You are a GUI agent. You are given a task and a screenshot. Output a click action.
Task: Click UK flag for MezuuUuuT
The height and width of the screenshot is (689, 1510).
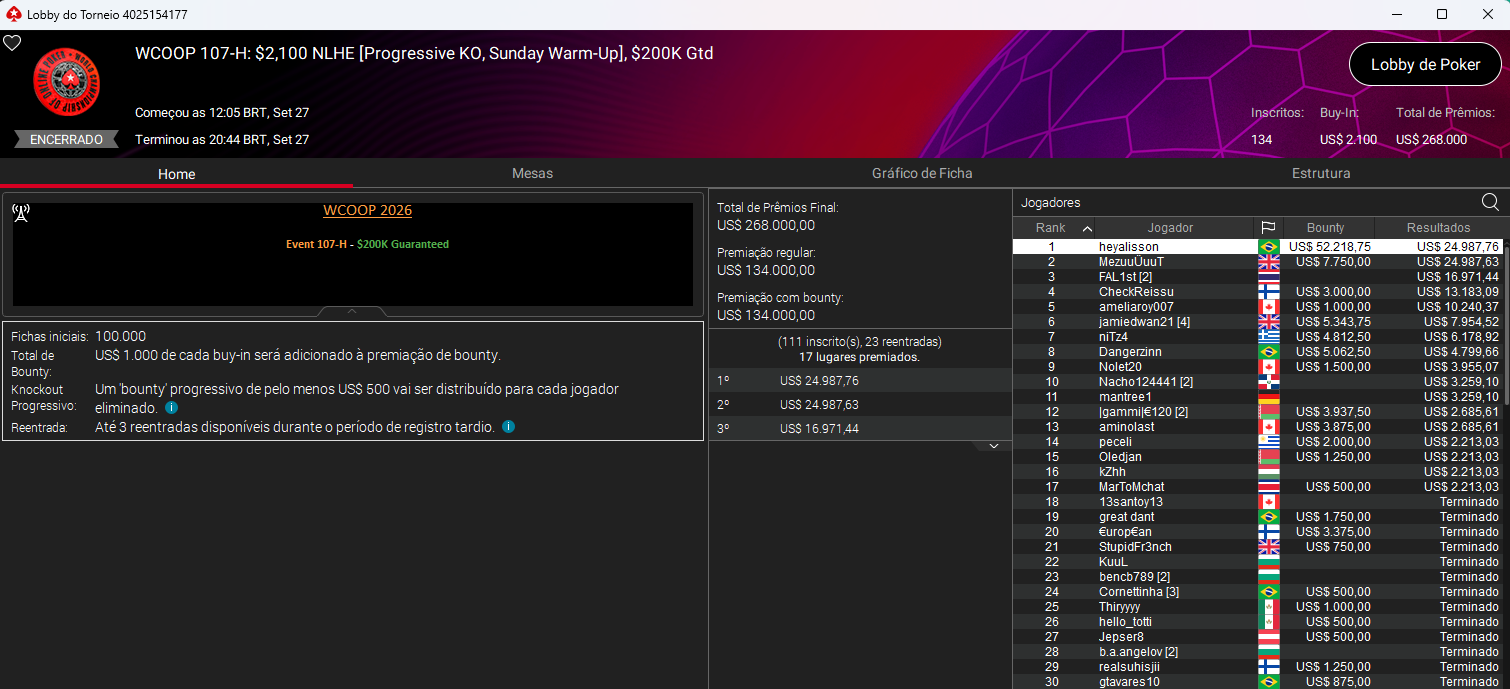point(1268,261)
